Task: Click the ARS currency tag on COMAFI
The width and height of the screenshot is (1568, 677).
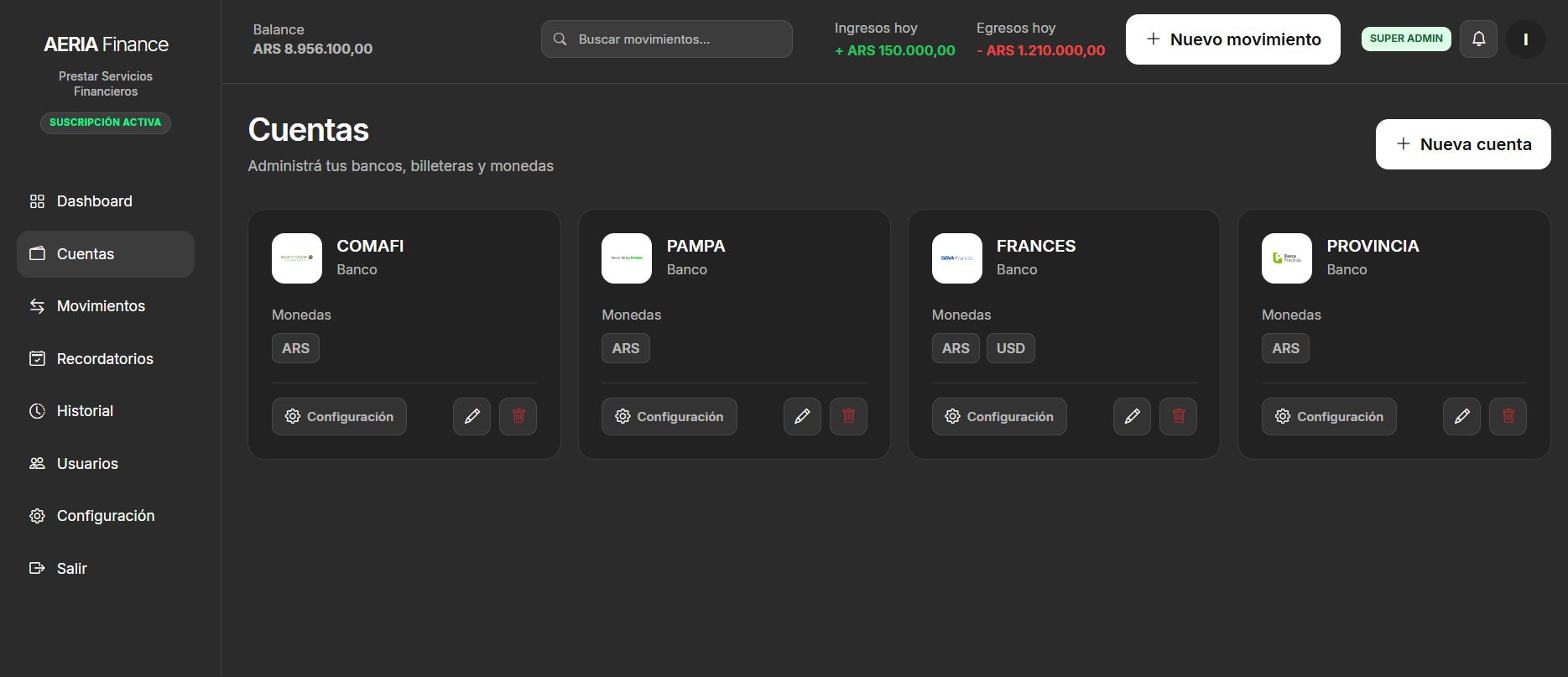Action: click(x=295, y=348)
